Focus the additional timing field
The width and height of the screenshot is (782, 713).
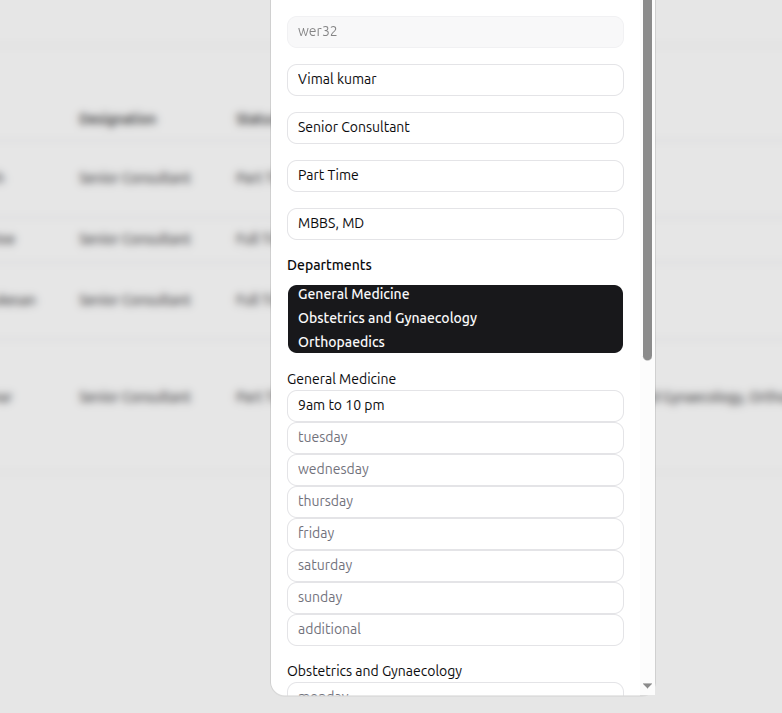point(455,630)
